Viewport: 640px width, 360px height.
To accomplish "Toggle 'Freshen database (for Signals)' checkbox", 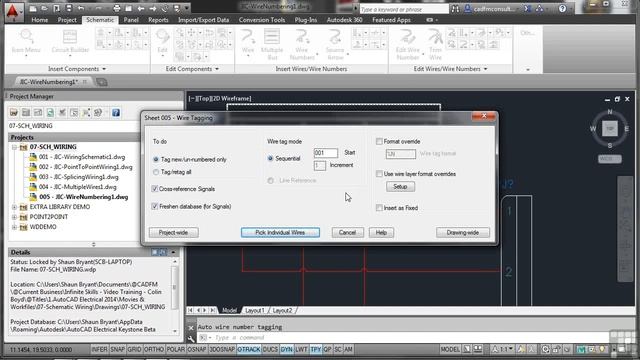I will (155, 207).
